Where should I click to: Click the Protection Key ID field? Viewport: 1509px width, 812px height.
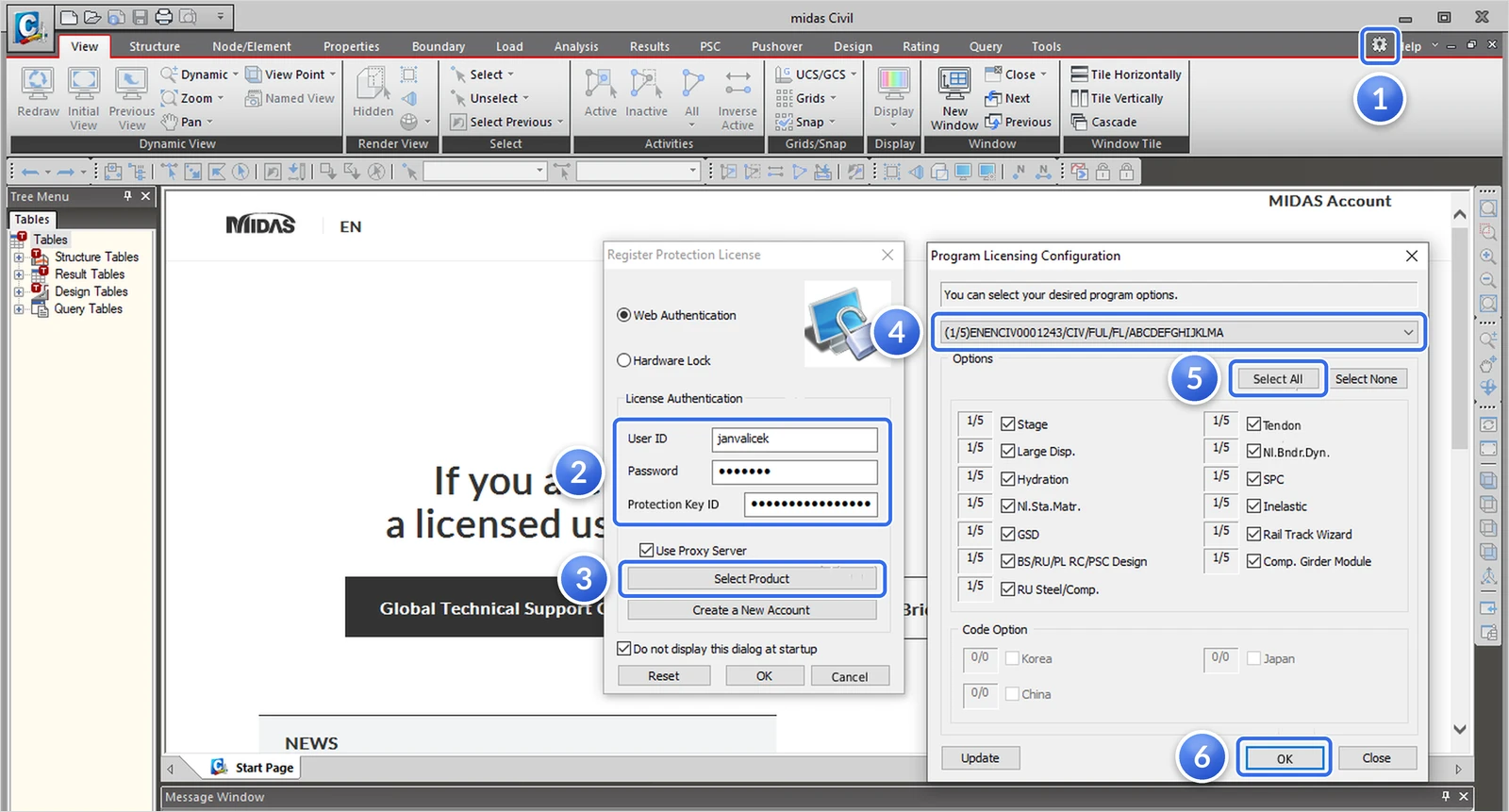tap(810, 505)
